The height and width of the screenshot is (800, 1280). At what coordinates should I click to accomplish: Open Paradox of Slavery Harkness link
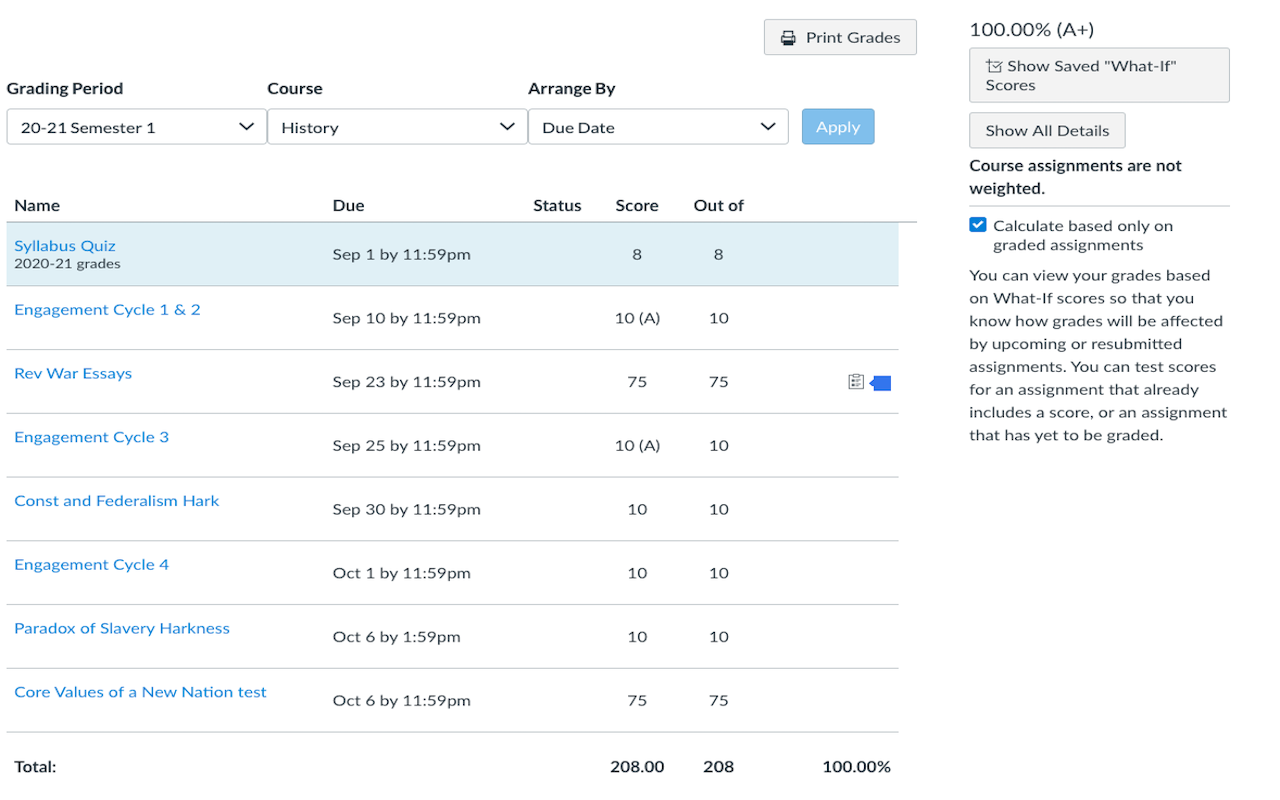122,629
